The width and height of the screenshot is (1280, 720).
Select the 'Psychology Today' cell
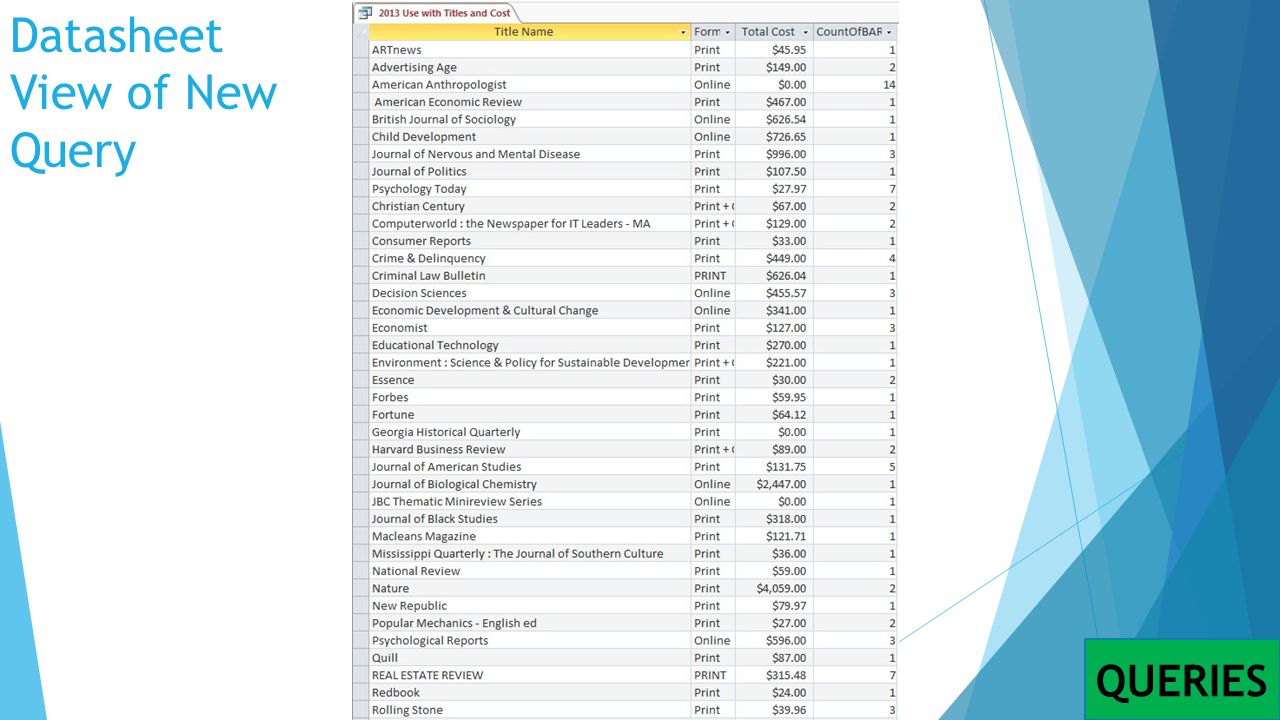coord(529,189)
